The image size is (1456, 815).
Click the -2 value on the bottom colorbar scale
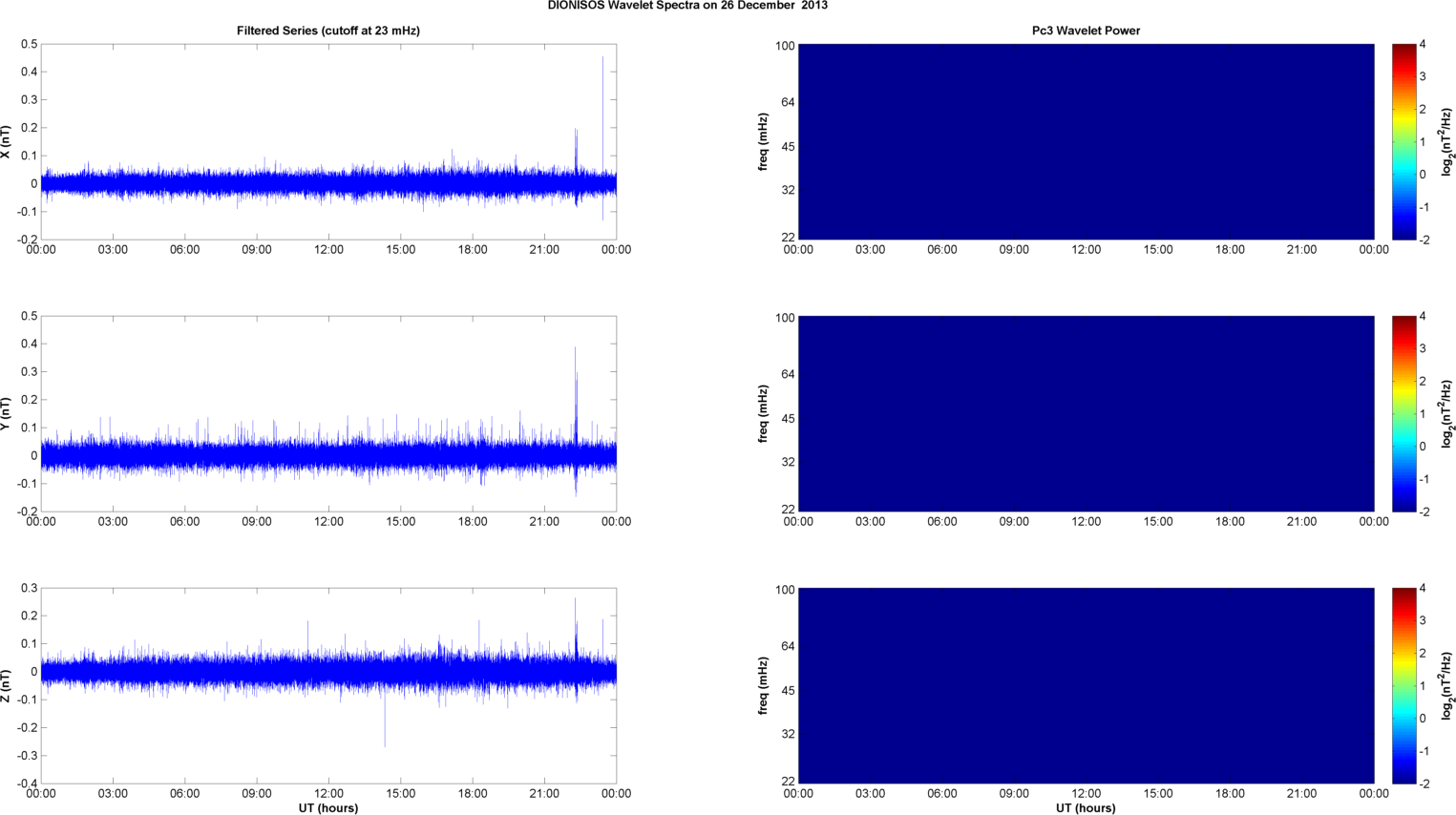click(1424, 784)
